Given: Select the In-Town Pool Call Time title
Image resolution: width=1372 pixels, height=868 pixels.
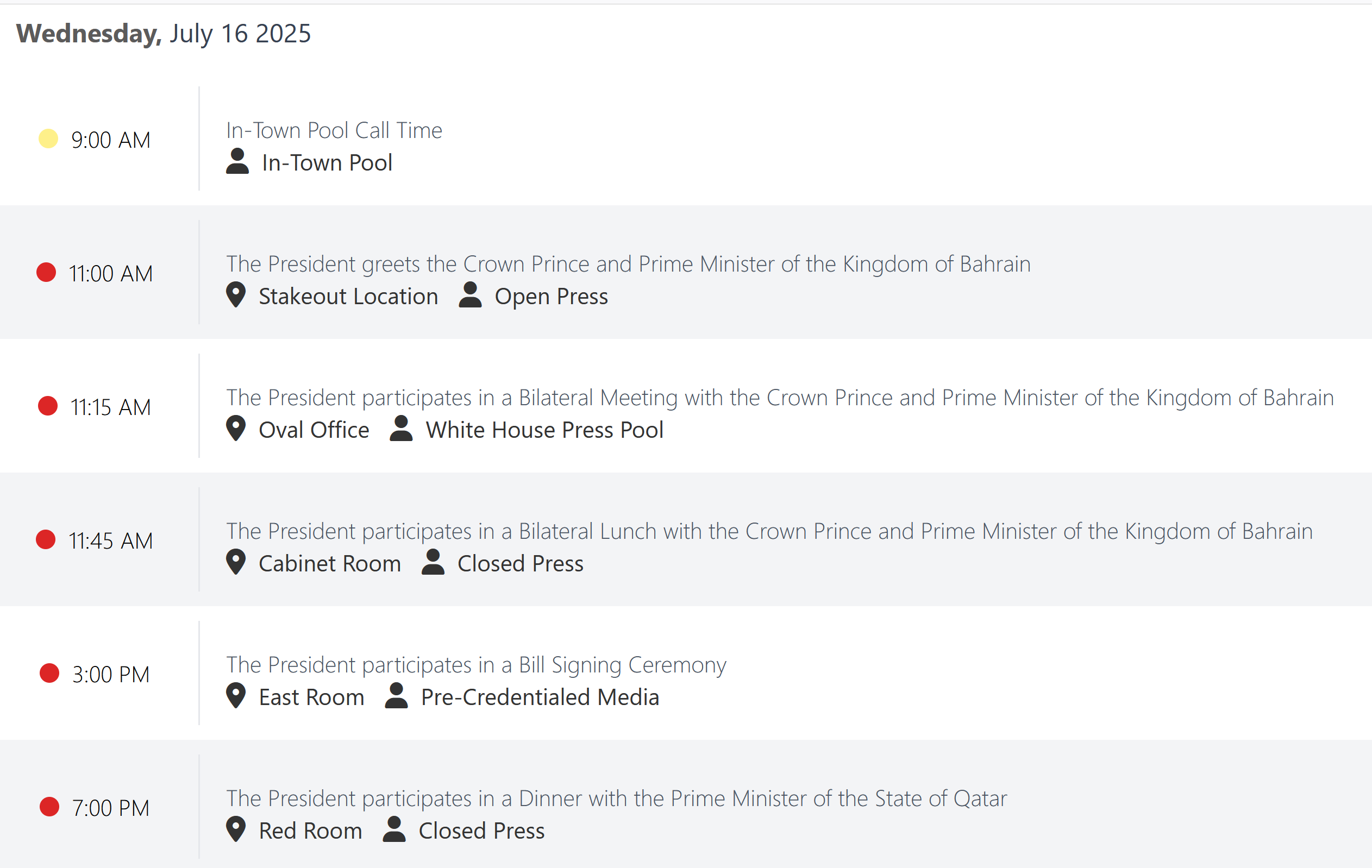Looking at the screenshot, I should [x=334, y=130].
